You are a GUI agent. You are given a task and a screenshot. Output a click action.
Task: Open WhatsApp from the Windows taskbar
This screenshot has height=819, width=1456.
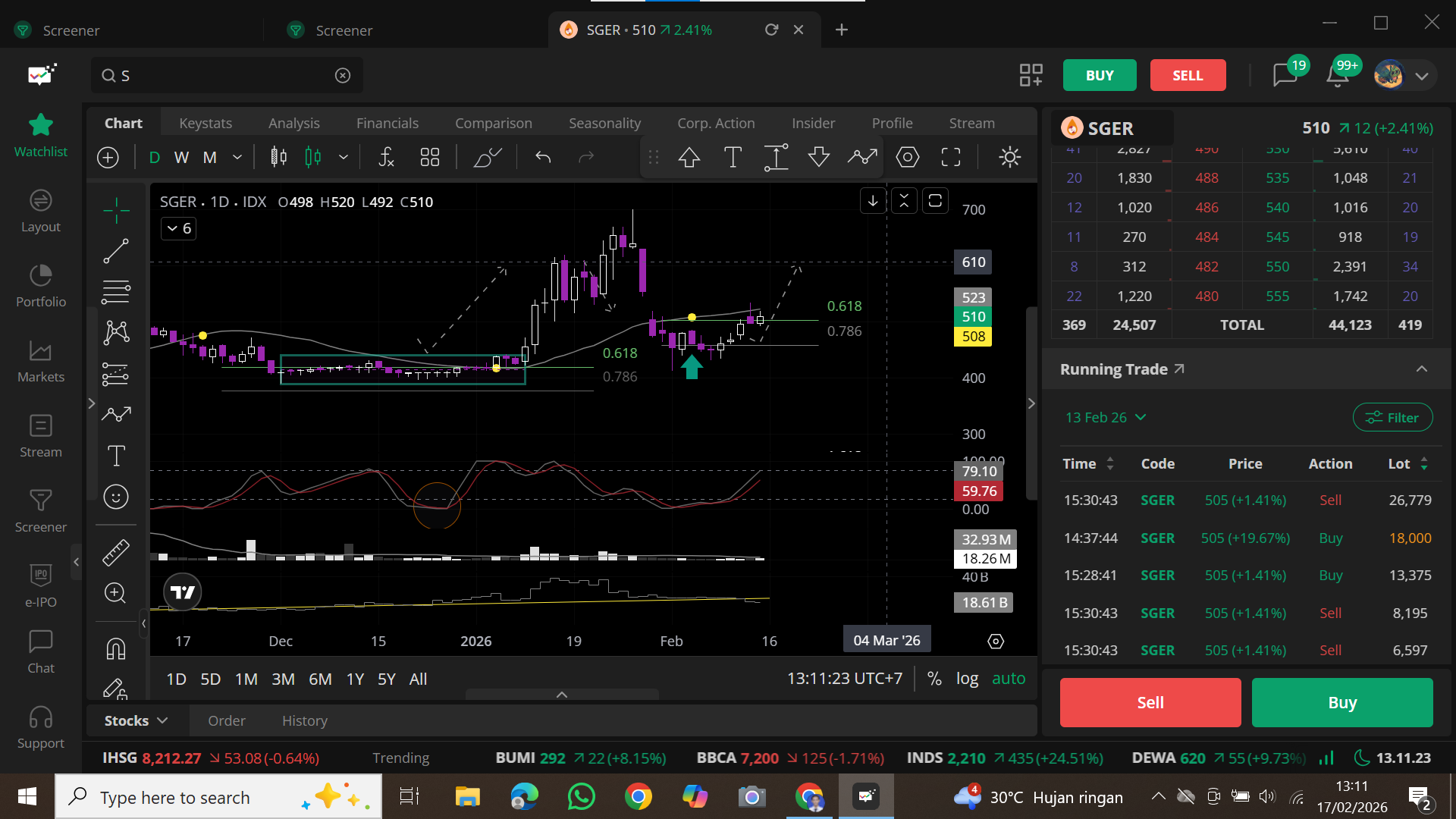[581, 797]
